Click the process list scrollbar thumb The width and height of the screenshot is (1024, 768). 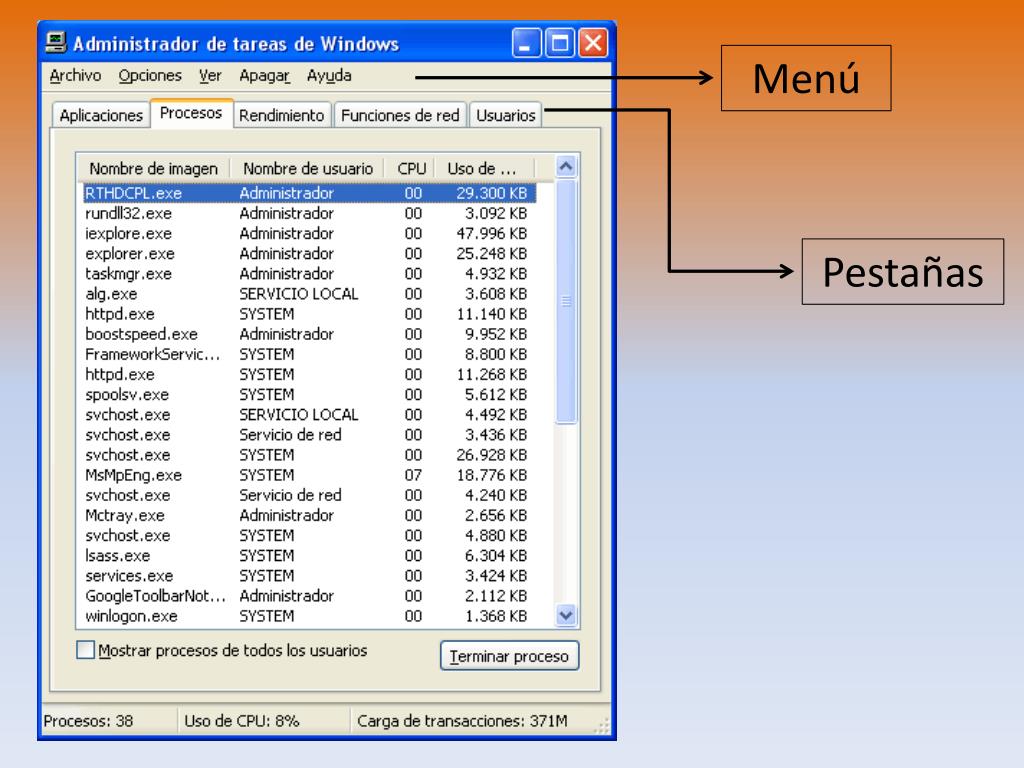tap(566, 301)
